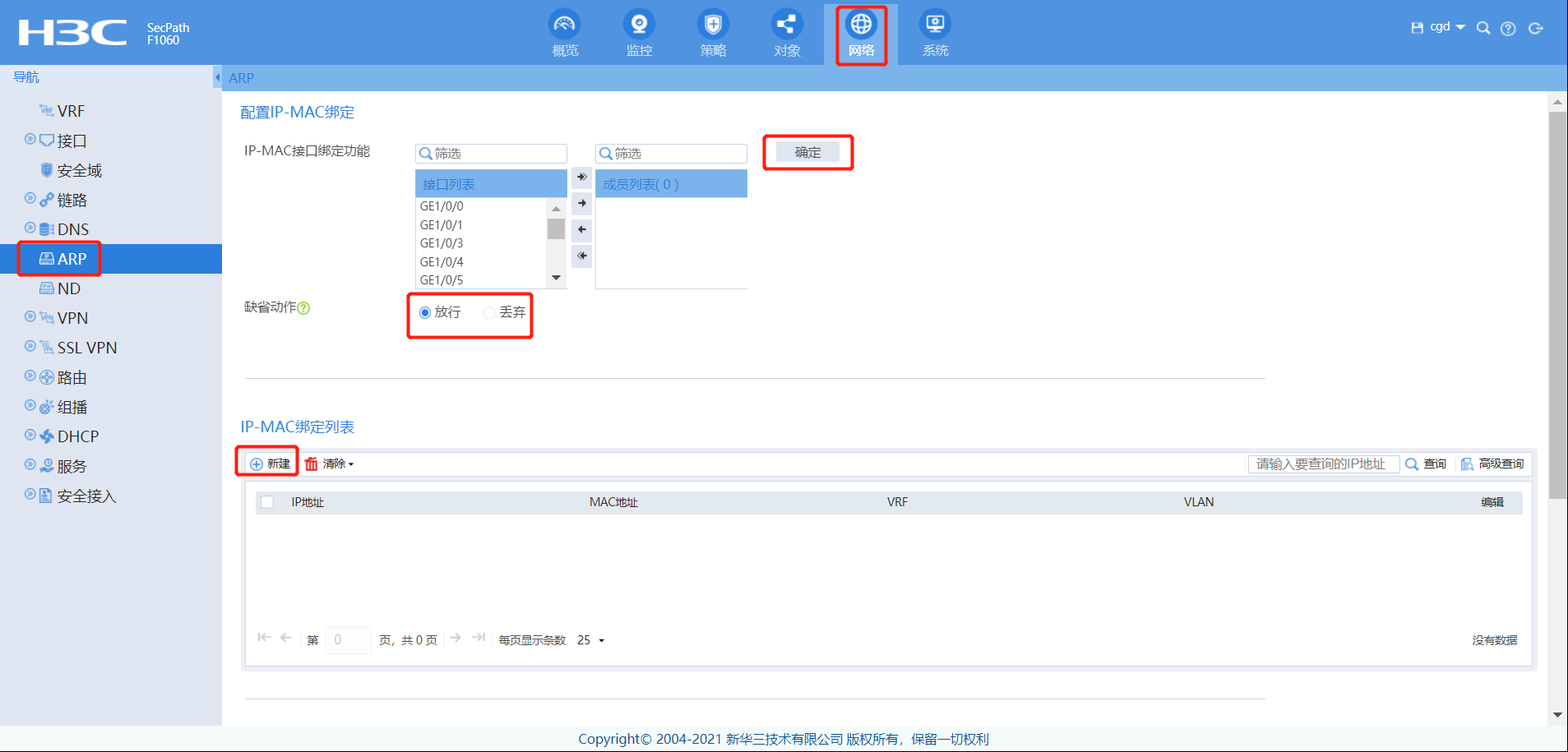Click the IP address query input field
1568x752 pixels.
[x=1324, y=464]
